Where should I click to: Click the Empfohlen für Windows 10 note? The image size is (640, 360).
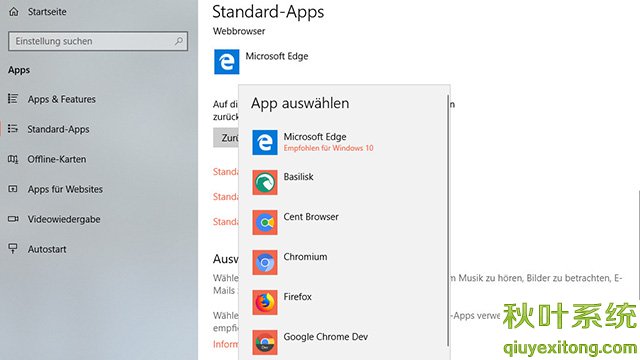(x=329, y=148)
